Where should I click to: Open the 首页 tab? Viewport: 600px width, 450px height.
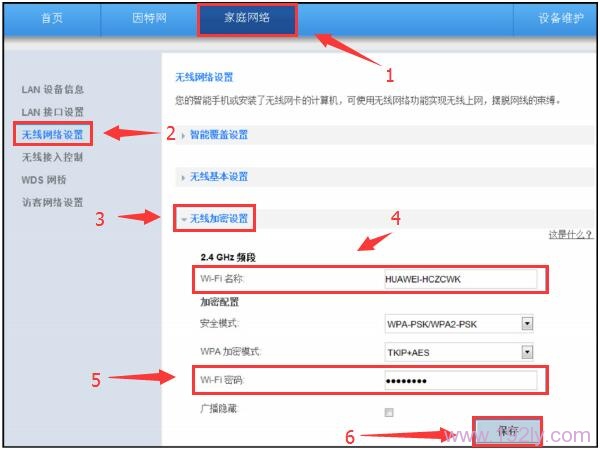51,18
